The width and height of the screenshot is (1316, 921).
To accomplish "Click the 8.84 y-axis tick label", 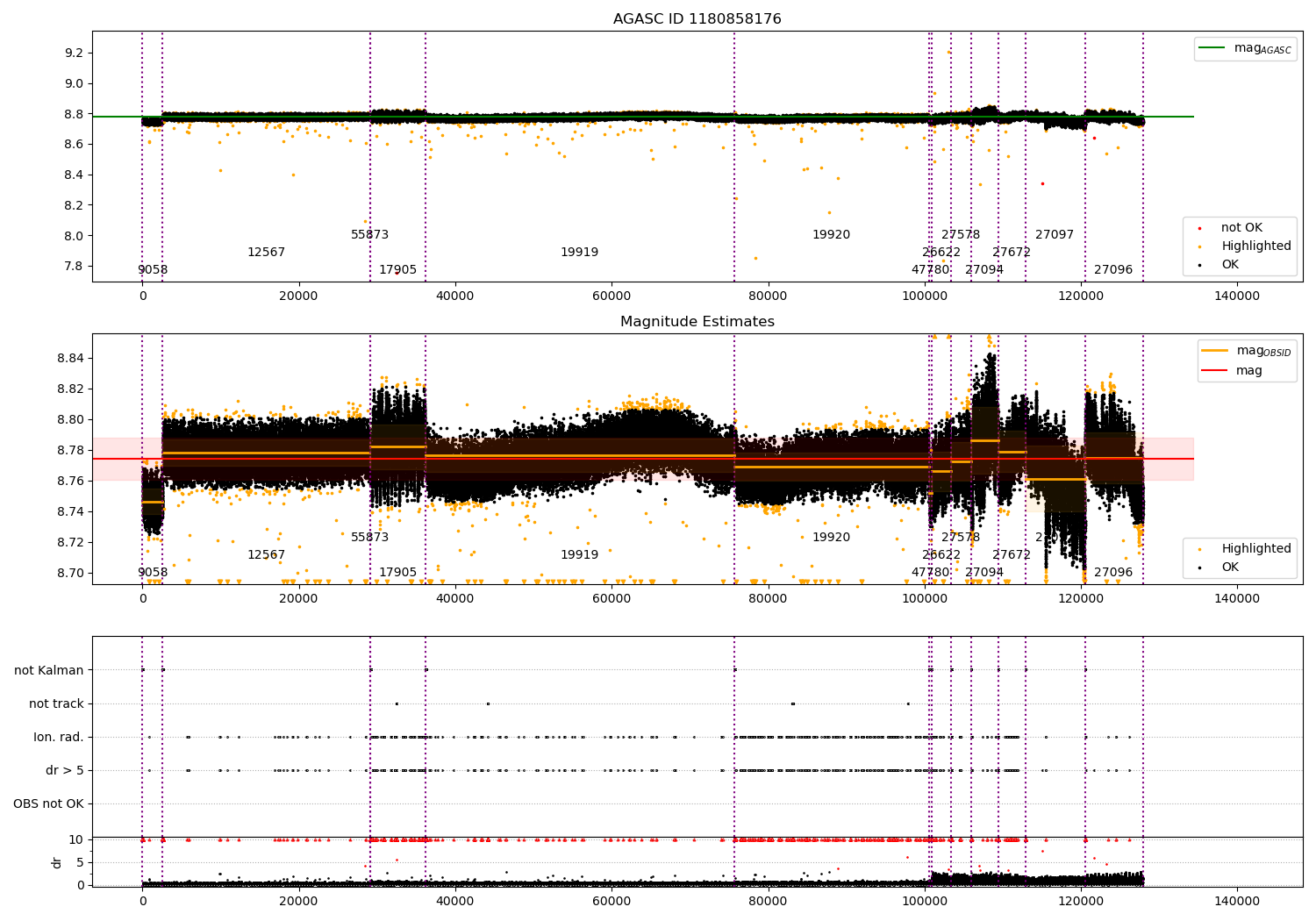I will [70, 359].
